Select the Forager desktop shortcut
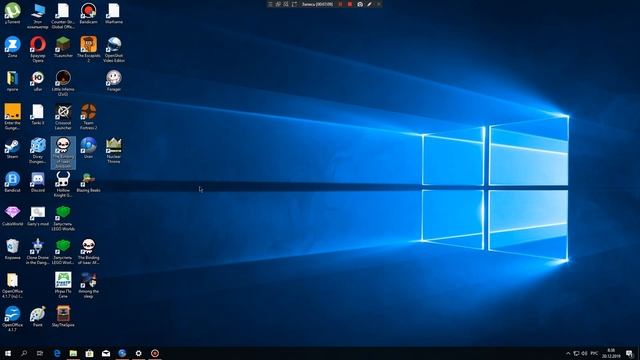Image resolution: width=640 pixels, height=360 pixels. click(113, 80)
